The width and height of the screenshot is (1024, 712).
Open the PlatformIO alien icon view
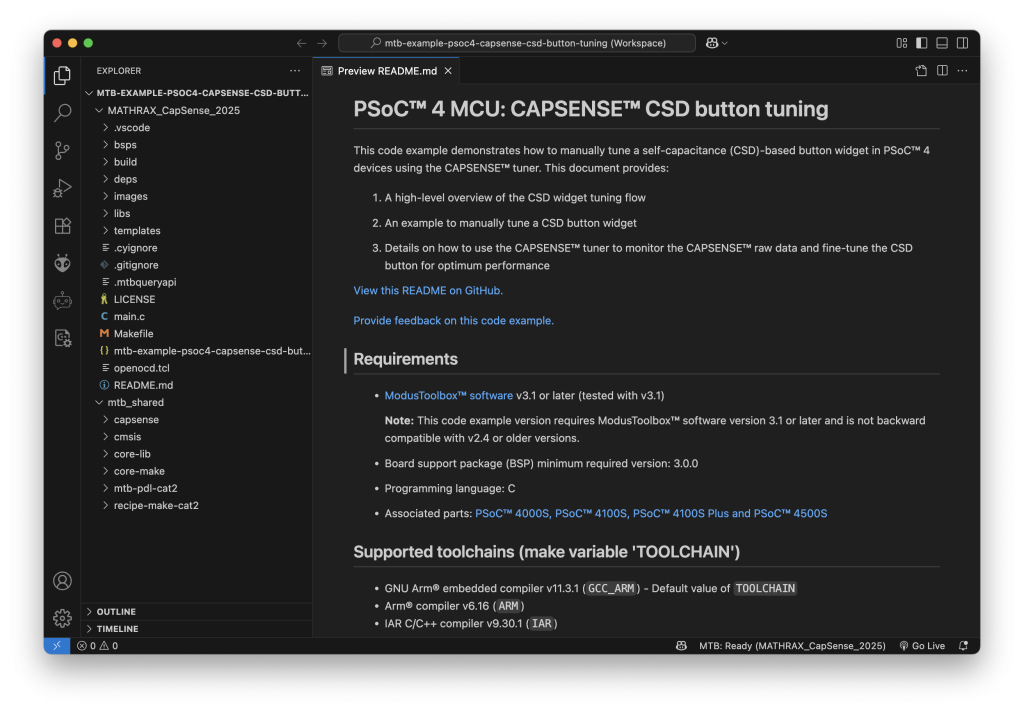pos(62,263)
